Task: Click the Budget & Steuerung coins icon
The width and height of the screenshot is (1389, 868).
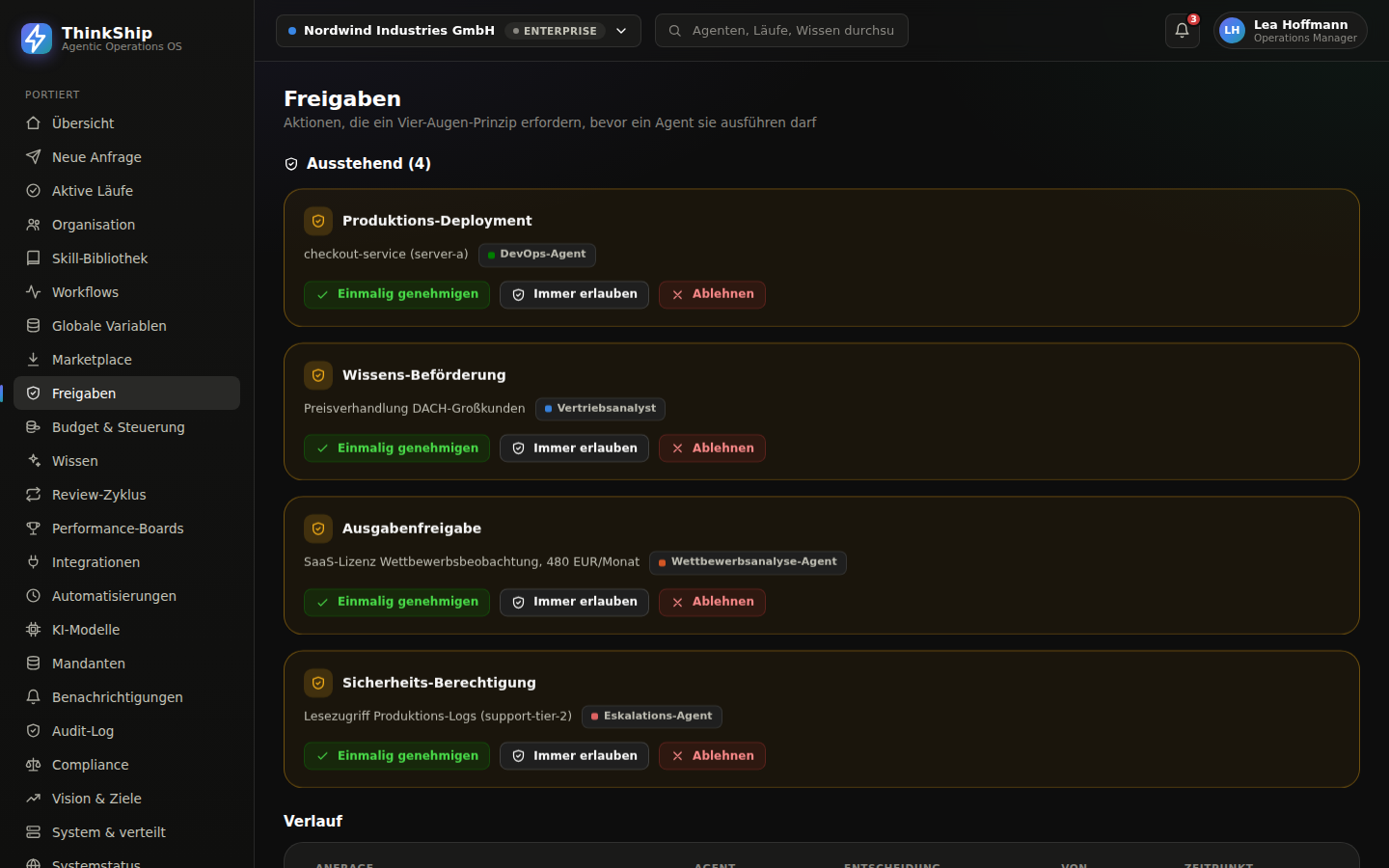Action: [34, 427]
